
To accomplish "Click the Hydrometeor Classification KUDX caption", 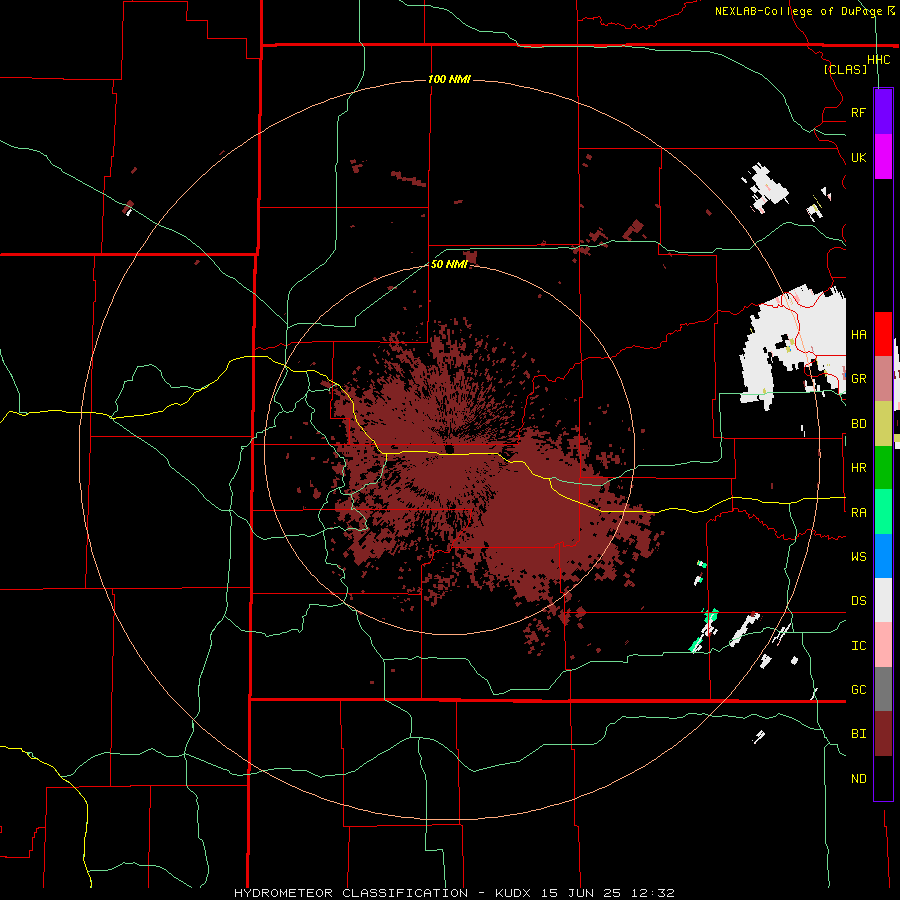I will pos(454,893).
